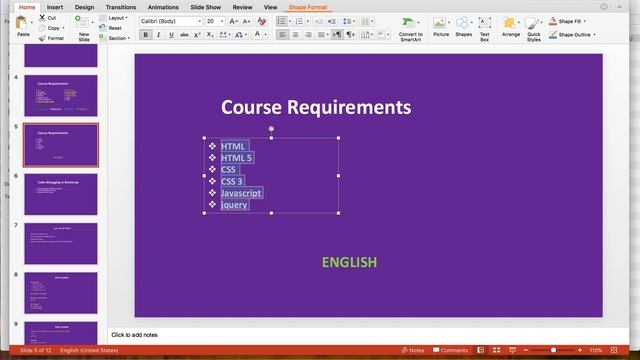The image size is (640, 360).
Task: Decrease the font size
Action: click(247, 21)
